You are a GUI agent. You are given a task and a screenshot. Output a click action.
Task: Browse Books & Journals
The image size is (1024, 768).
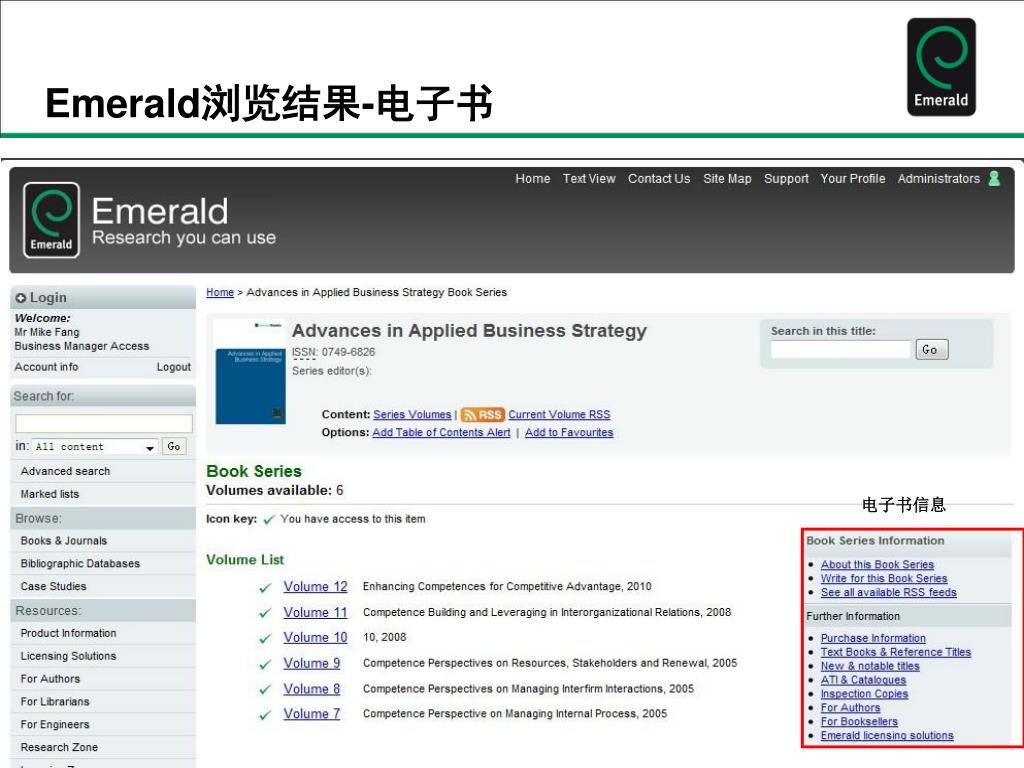point(63,541)
